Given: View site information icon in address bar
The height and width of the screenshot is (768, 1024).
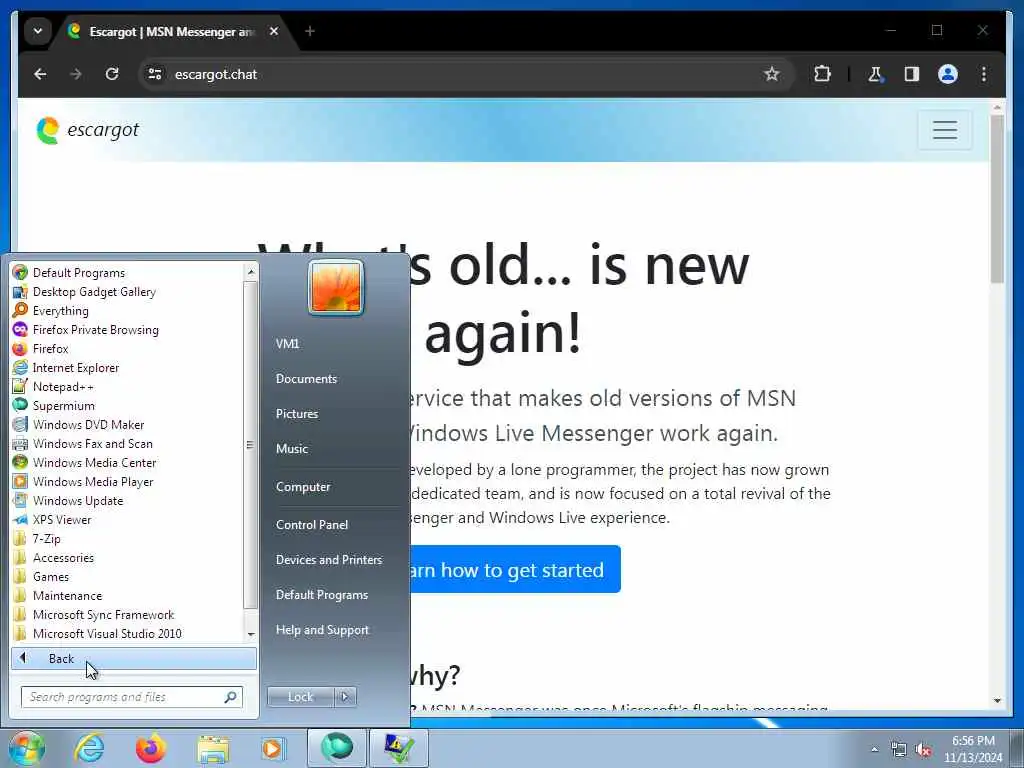Looking at the screenshot, I should (x=155, y=74).
